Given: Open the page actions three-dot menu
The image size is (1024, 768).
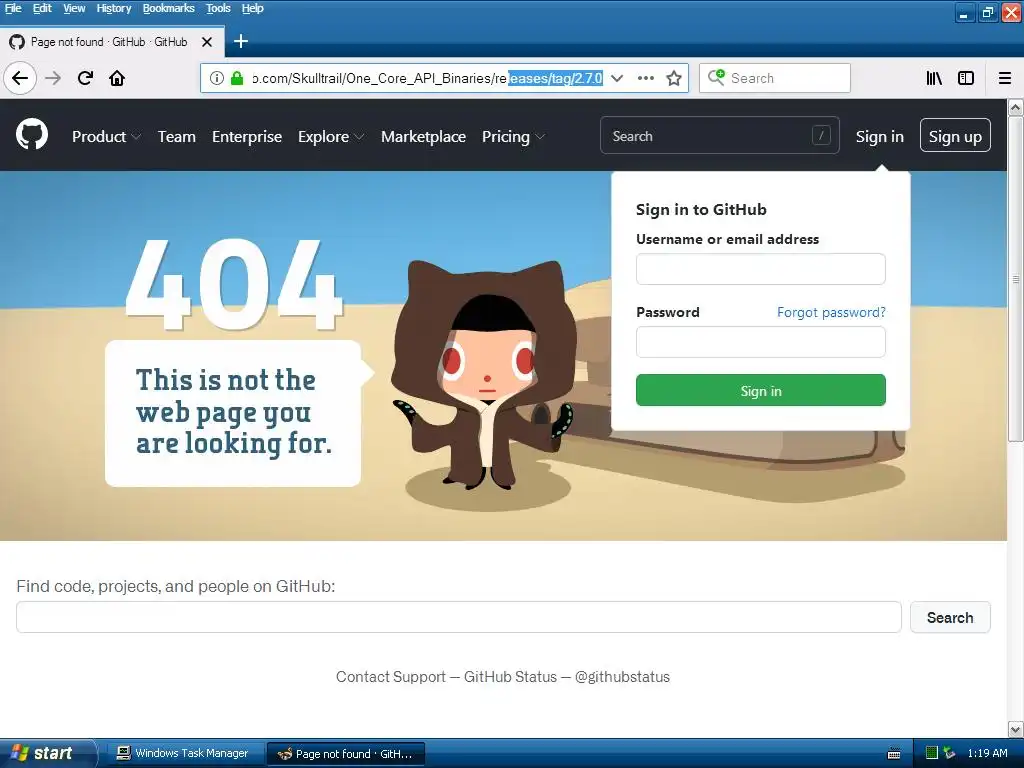Looking at the screenshot, I should (645, 78).
